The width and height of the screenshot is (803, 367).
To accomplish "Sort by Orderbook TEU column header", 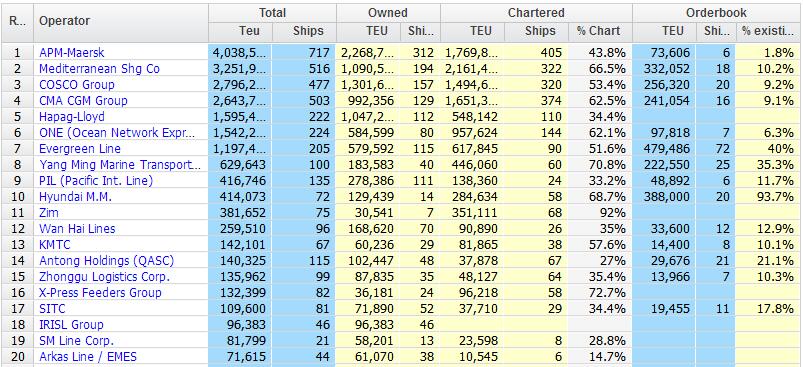I will pos(672,31).
